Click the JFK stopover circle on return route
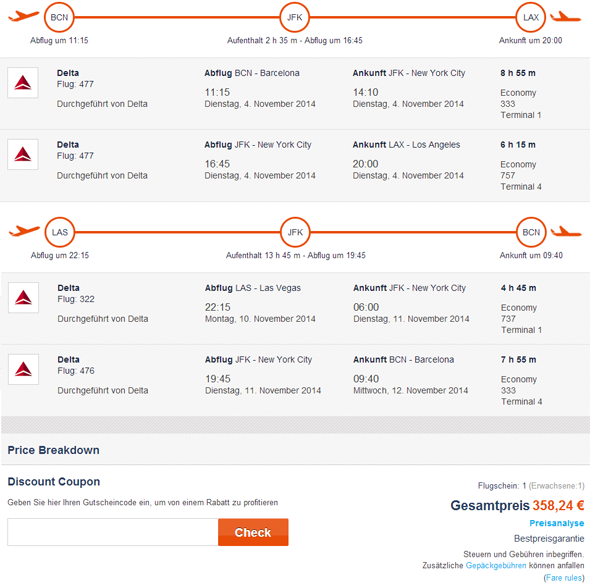This screenshot has height=588, width=590. (x=295, y=232)
